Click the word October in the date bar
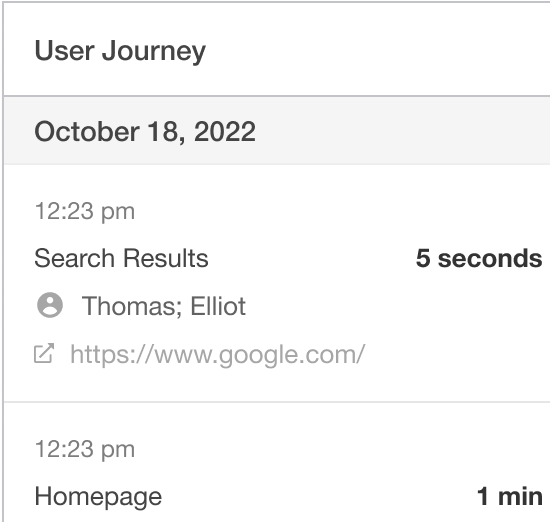This screenshot has width=550, height=522. click(87, 131)
